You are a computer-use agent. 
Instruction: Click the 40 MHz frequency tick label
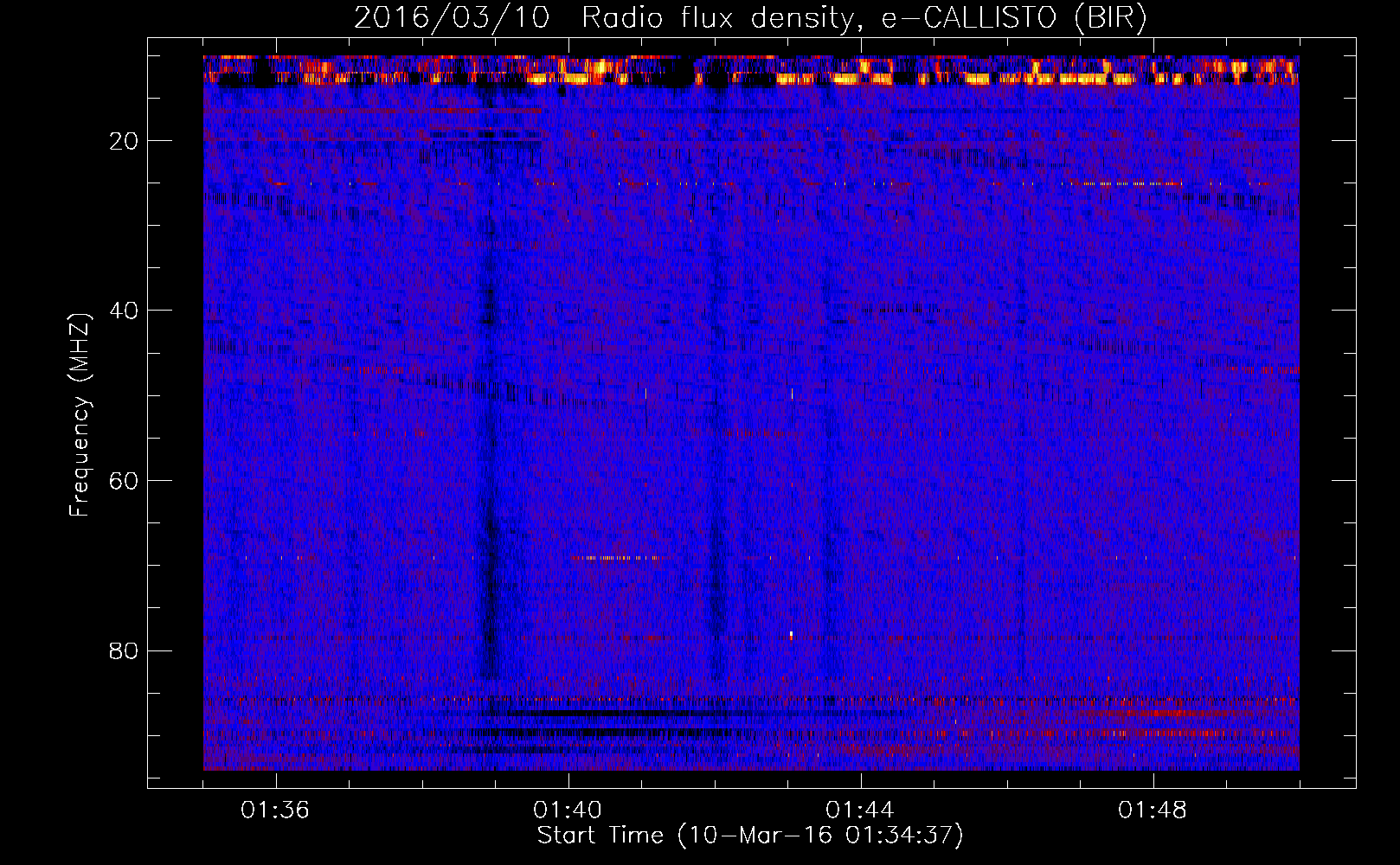pyautogui.click(x=125, y=311)
